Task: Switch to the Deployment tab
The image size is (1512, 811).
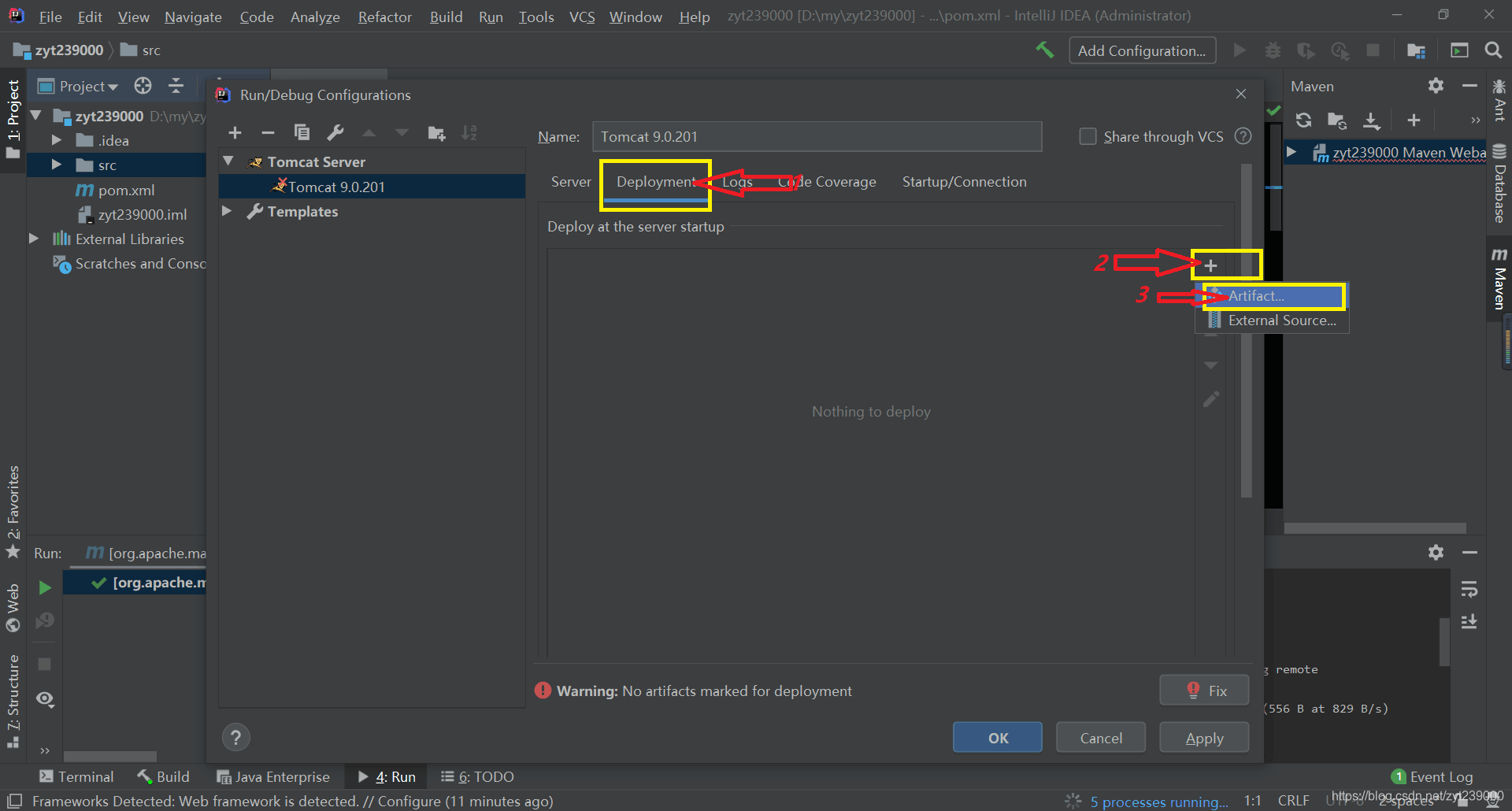Action: tap(656, 182)
